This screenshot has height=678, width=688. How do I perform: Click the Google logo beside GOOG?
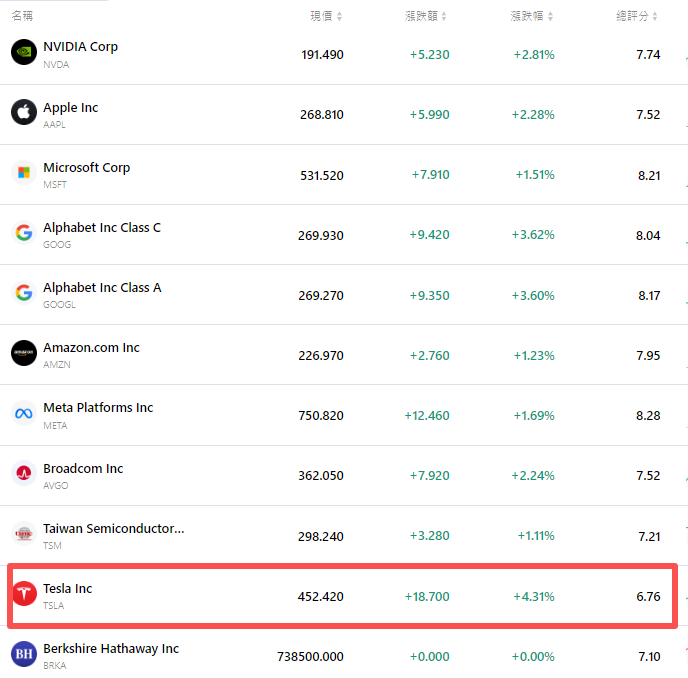[x=24, y=233]
